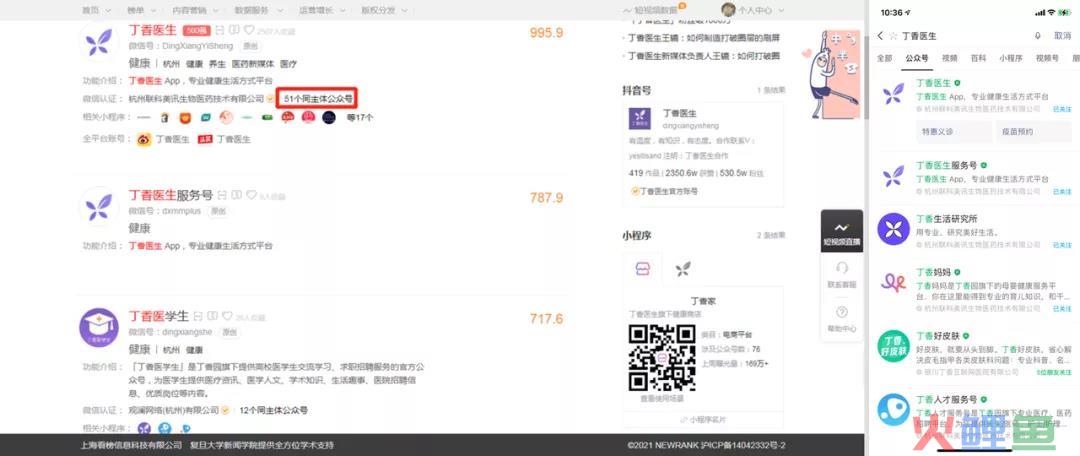Click user avatar next to 个人中心

(x=728, y=10)
